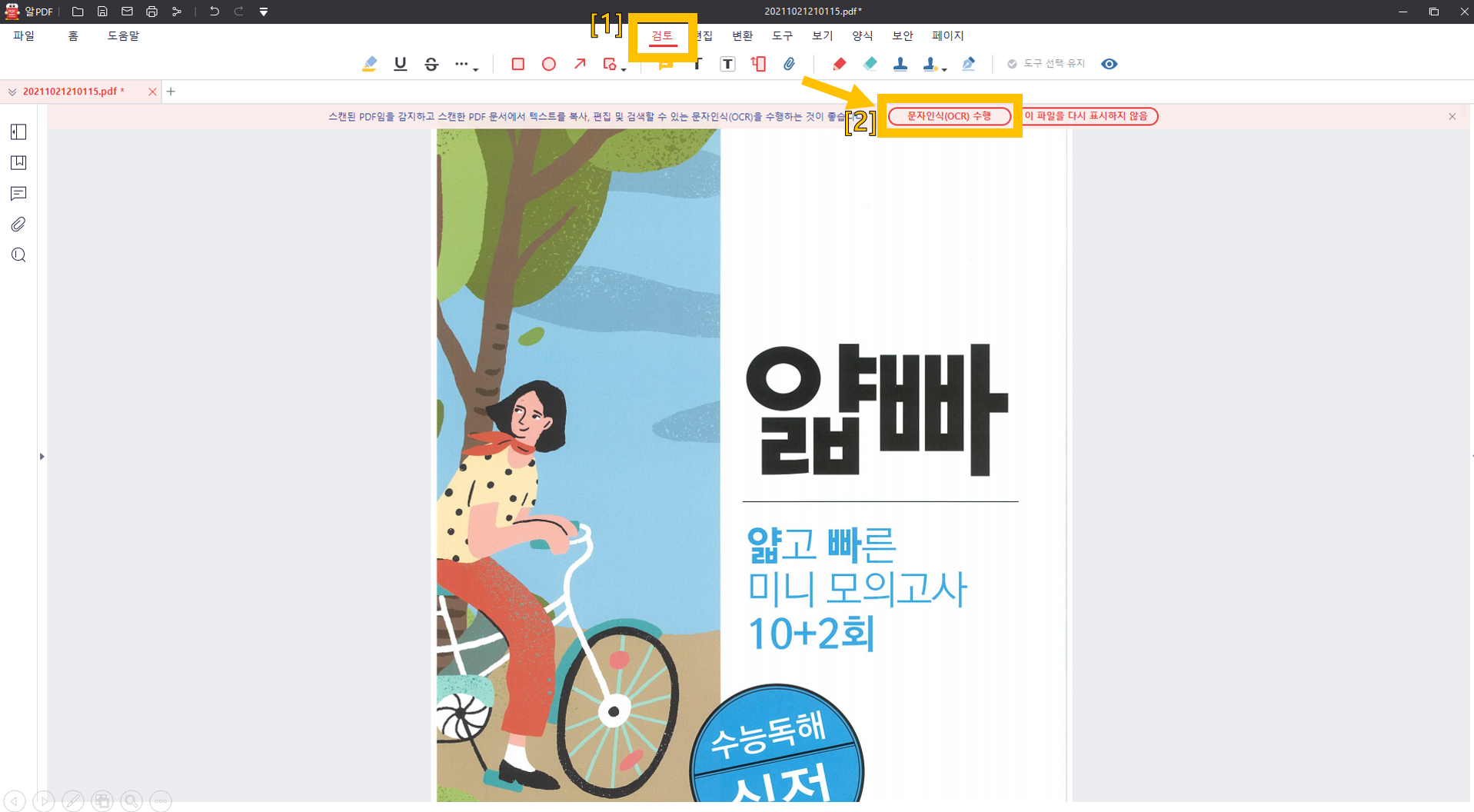Screen dimensions: 1474x812
Task: Expand the left side panel arrow
Action: point(42,457)
